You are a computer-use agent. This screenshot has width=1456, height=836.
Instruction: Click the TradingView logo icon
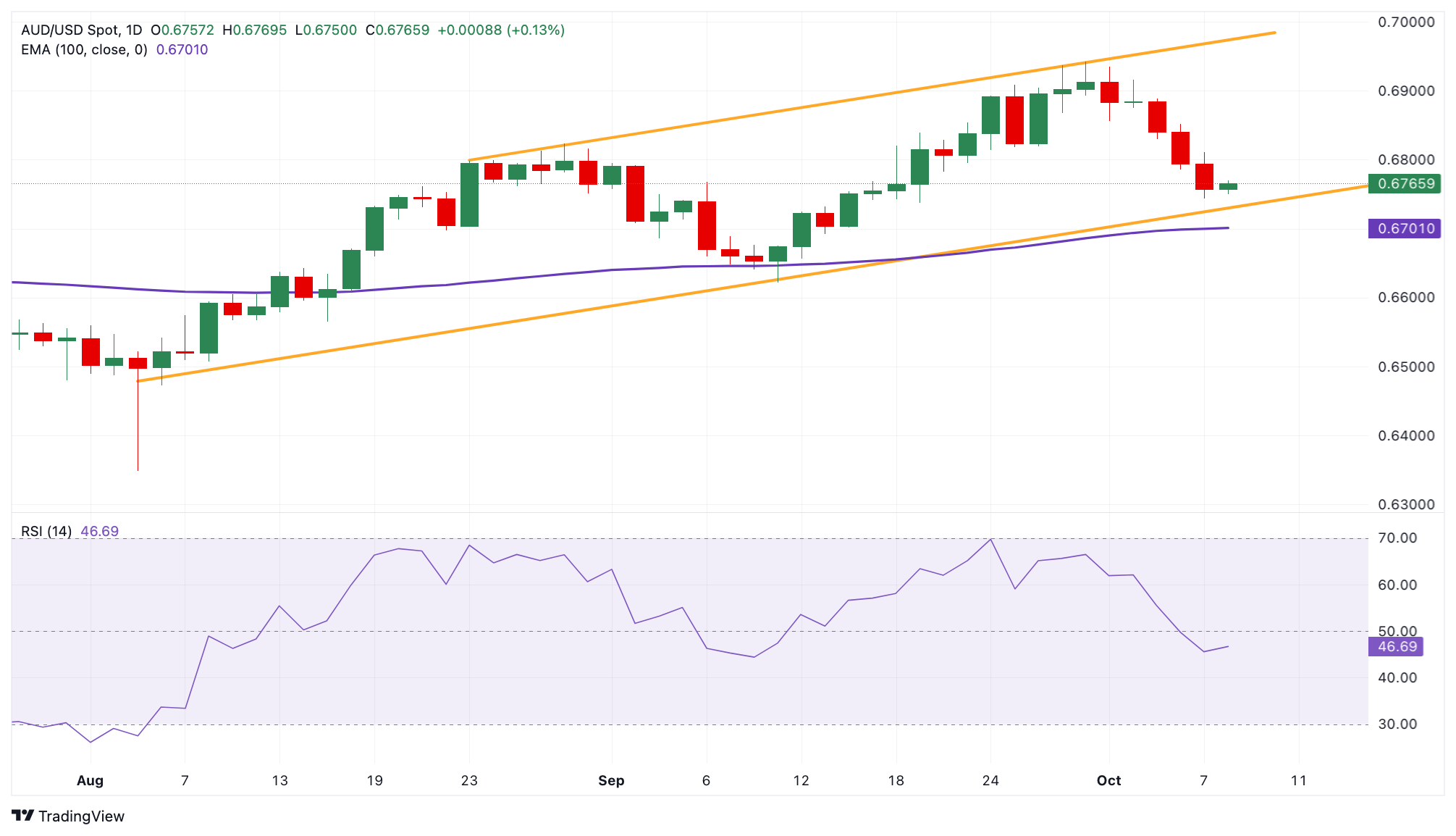point(23,816)
